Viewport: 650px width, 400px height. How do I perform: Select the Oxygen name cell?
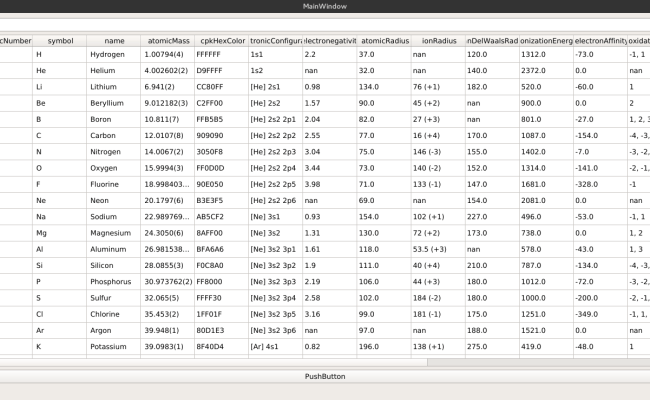[x=114, y=168]
